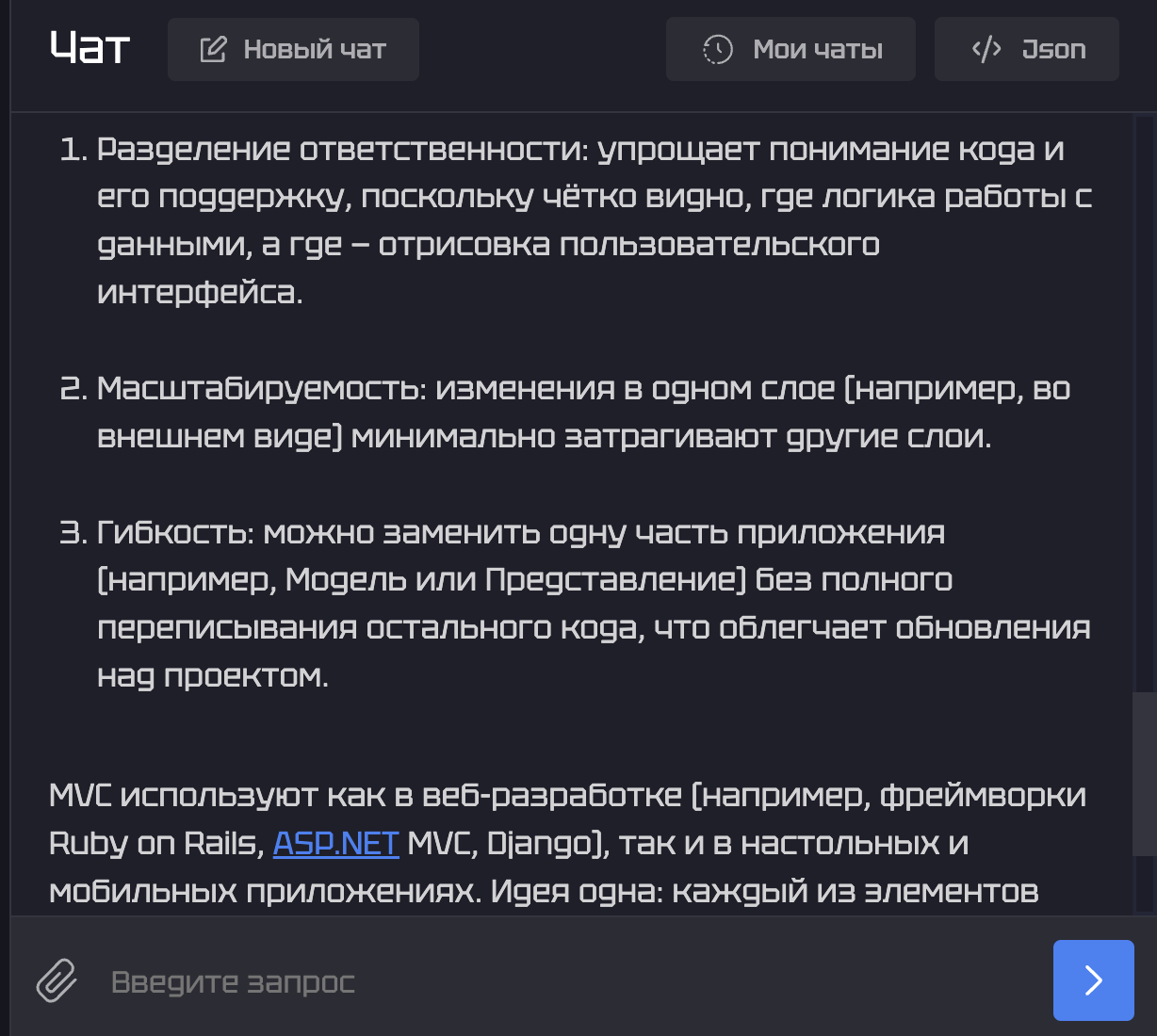The height and width of the screenshot is (1036, 1157).
Task: Click the clock history icon beside Мои чаты
Action: click(x=718, y=49)
